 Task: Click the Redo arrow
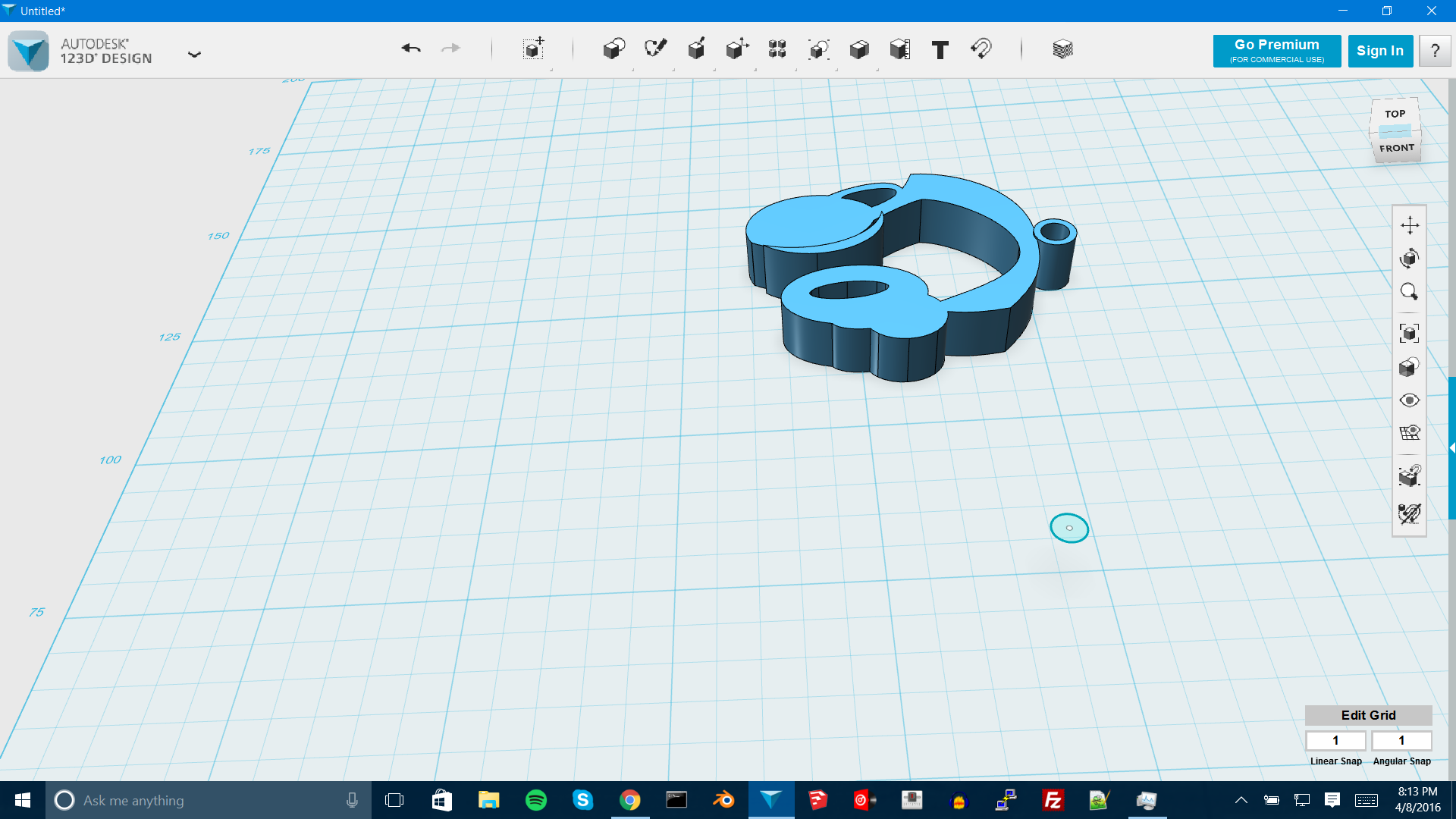point(450,49)
